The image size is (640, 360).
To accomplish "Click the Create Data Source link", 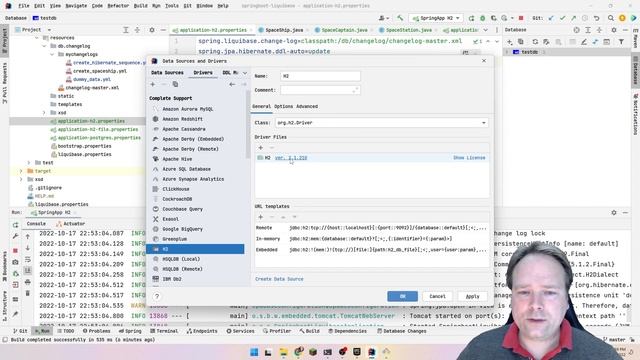I will pos(279,279).
